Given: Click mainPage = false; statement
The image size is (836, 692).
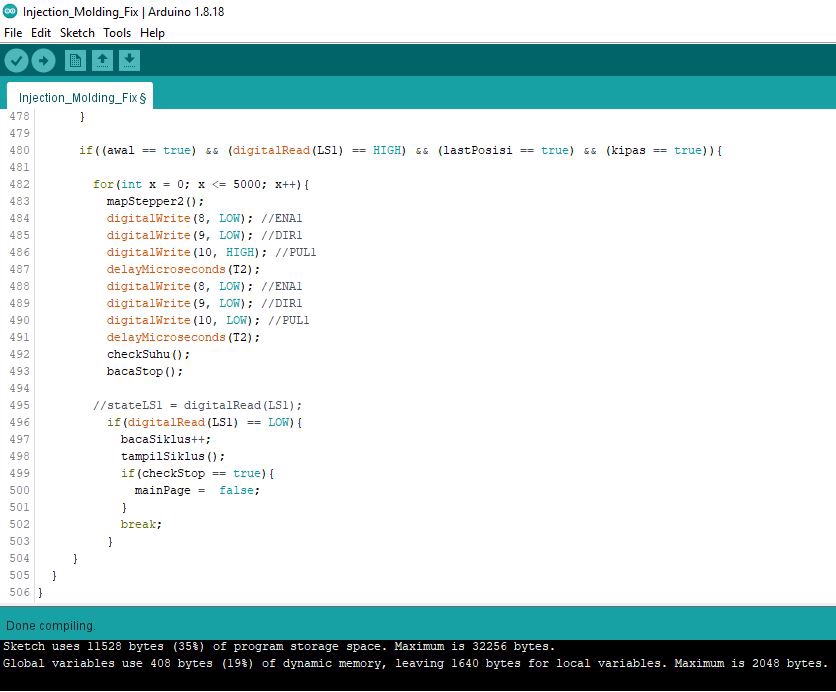Looking at the screenshot, I should click(x=197, y=491).
